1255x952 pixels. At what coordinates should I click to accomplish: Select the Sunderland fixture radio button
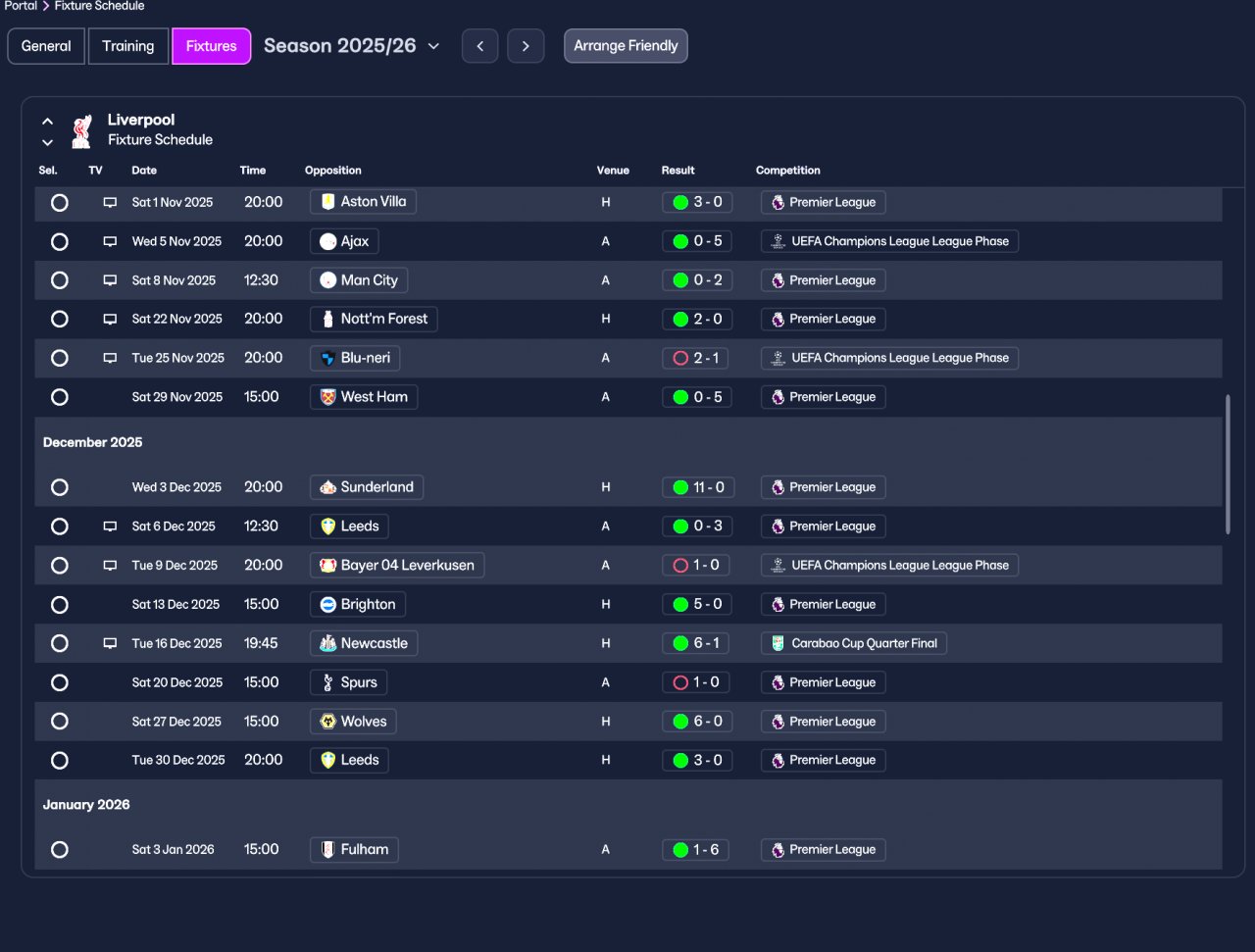tap(60, 487)
